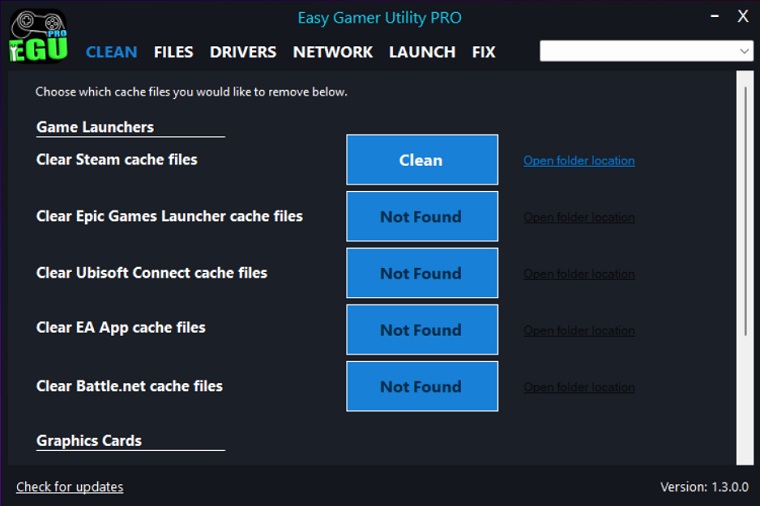Image resolution: width=760 pixels, height=506 pixels.
Task: Click the Clear EA App cache files label
Action: (121, 328)
